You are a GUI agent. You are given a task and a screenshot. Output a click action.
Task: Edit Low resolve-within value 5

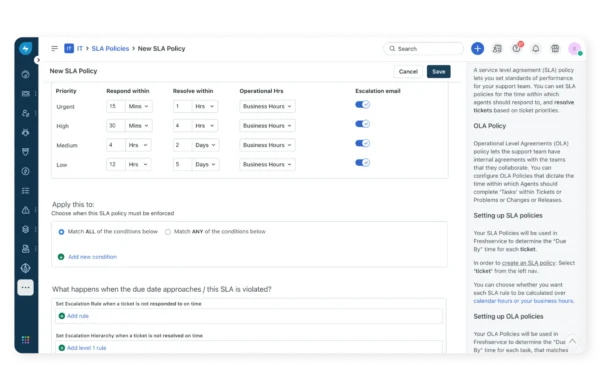point(182,164)
